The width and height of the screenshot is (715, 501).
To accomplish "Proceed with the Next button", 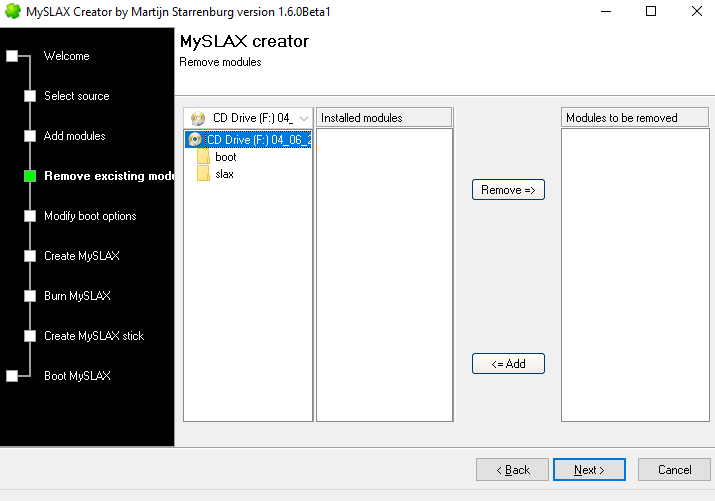I will point(589,470).
